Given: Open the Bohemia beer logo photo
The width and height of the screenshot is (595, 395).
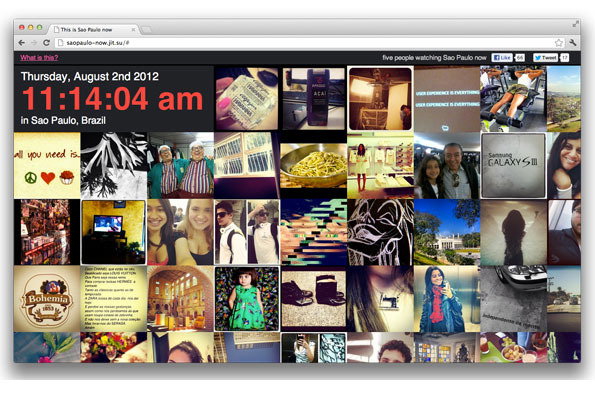Looking at the screenshot, I should click(x=47, y=299).
